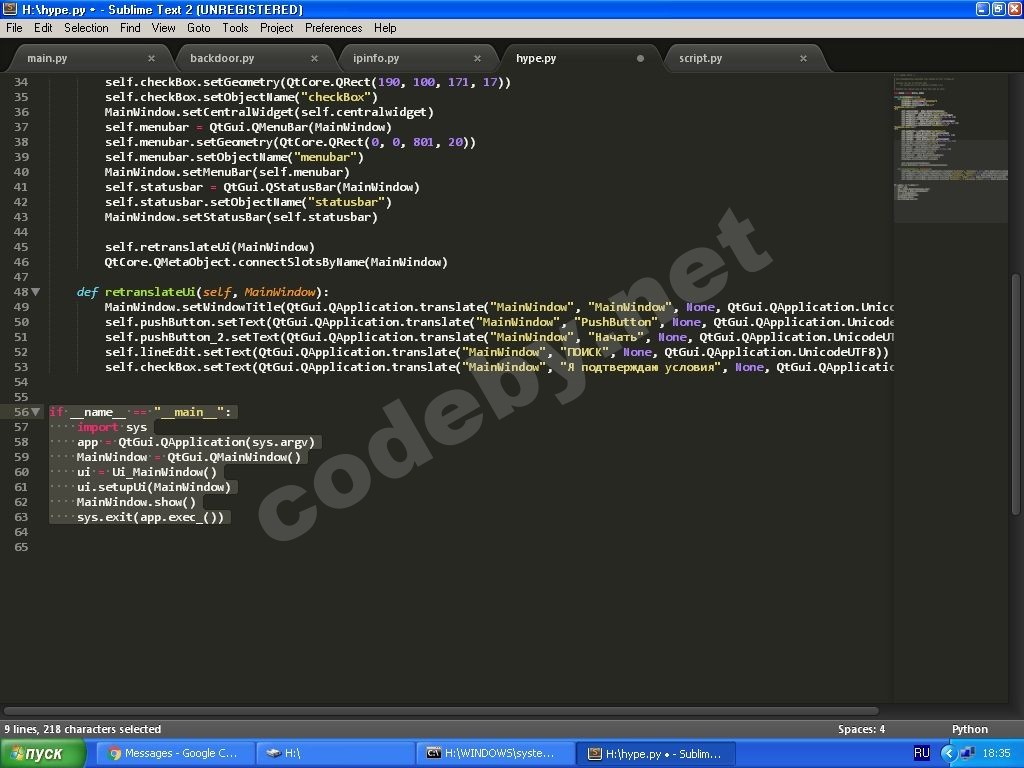This screenshot has height=768, width=1024.
Task: Close the backdoor.py tab
Action: [314, 59]
